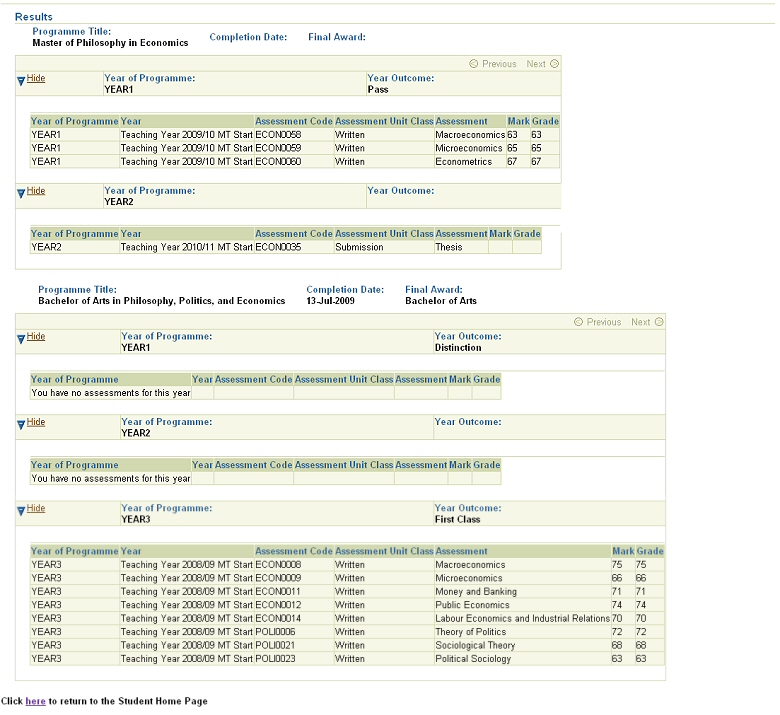This screenshot has width=780, height=715.
Task: Select the Econometrics assessment cell
Action: (x=463, y=161)
